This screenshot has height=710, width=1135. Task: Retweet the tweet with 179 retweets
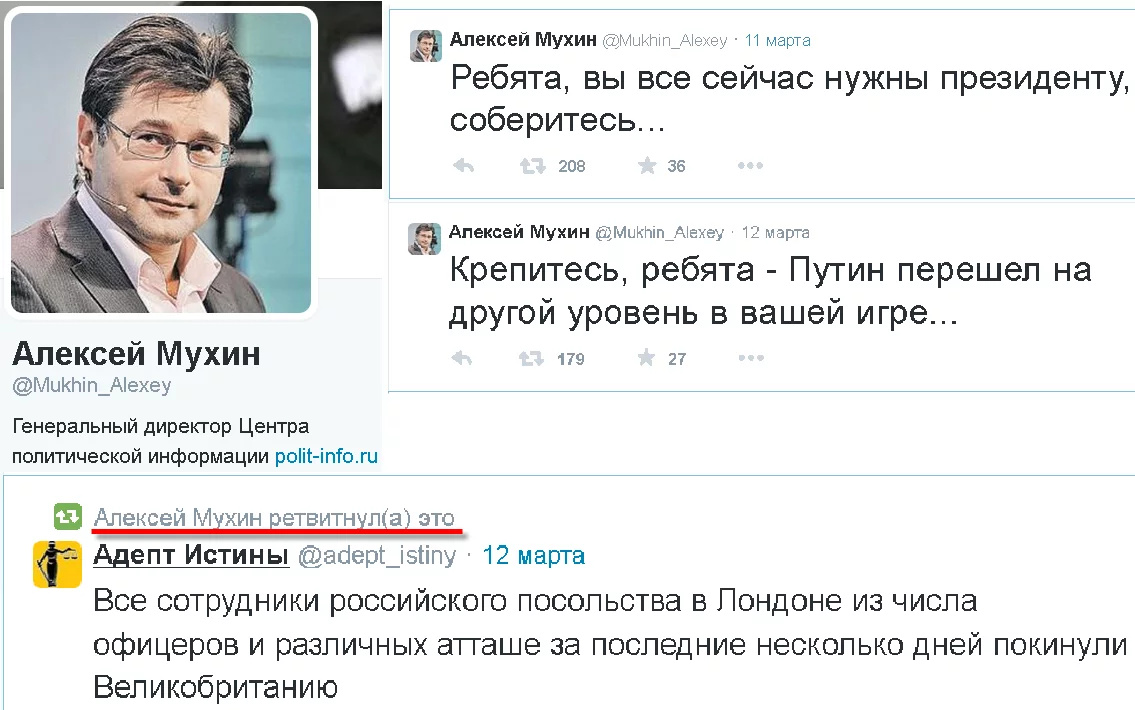coord(531,358)
